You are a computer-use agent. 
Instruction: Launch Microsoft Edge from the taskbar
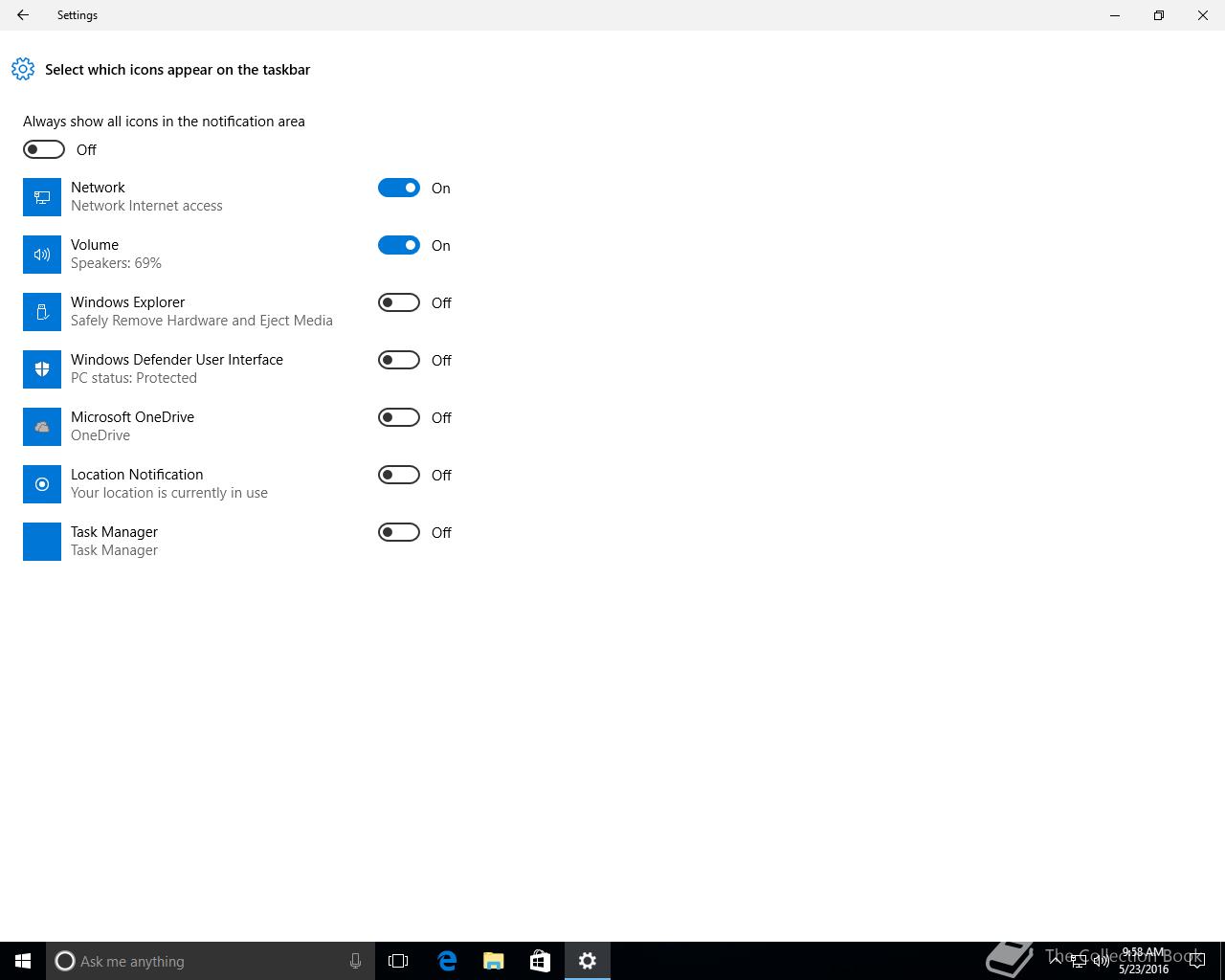click(x=447, y=961)
